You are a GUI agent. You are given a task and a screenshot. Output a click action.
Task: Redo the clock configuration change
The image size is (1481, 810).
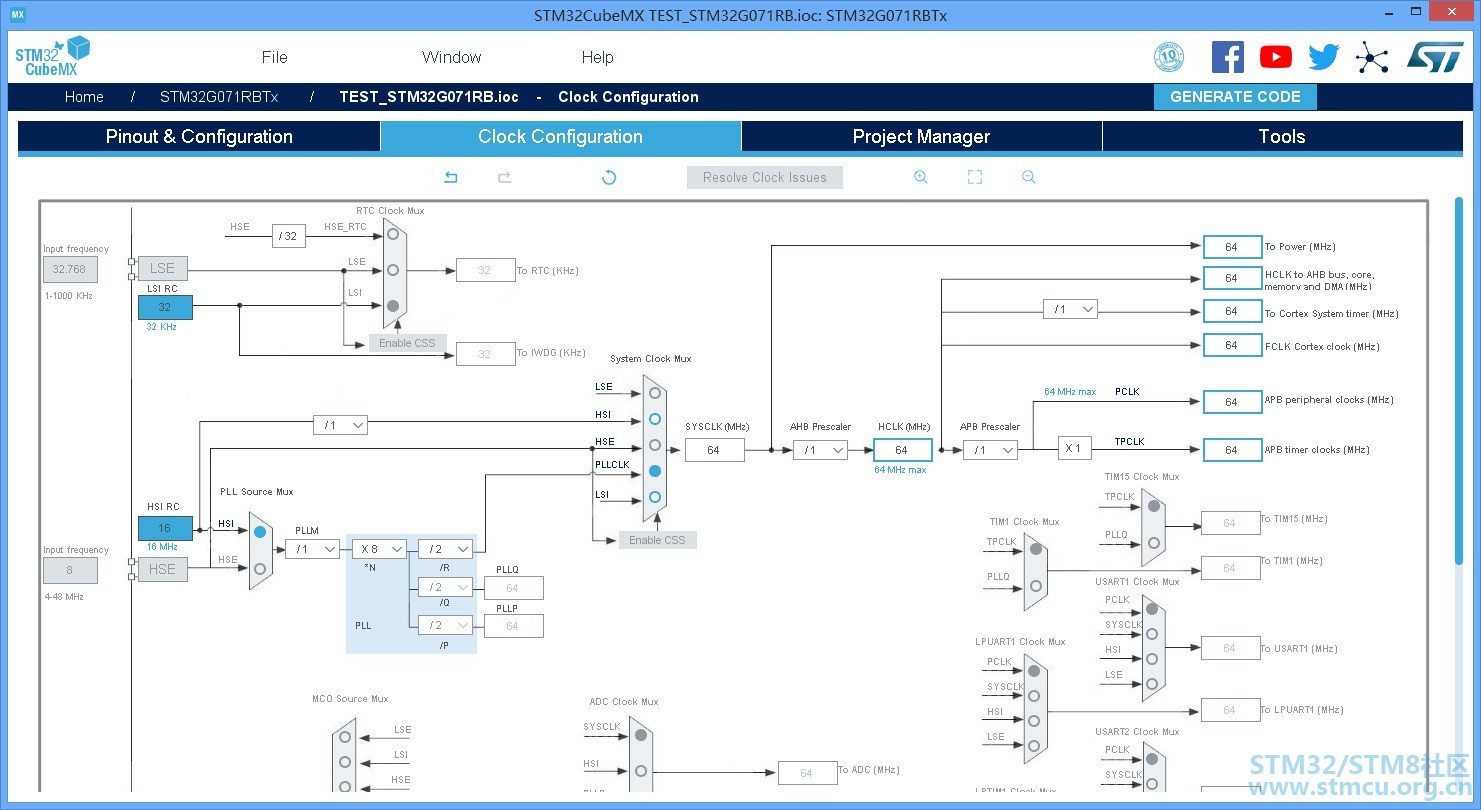(505, 177)
